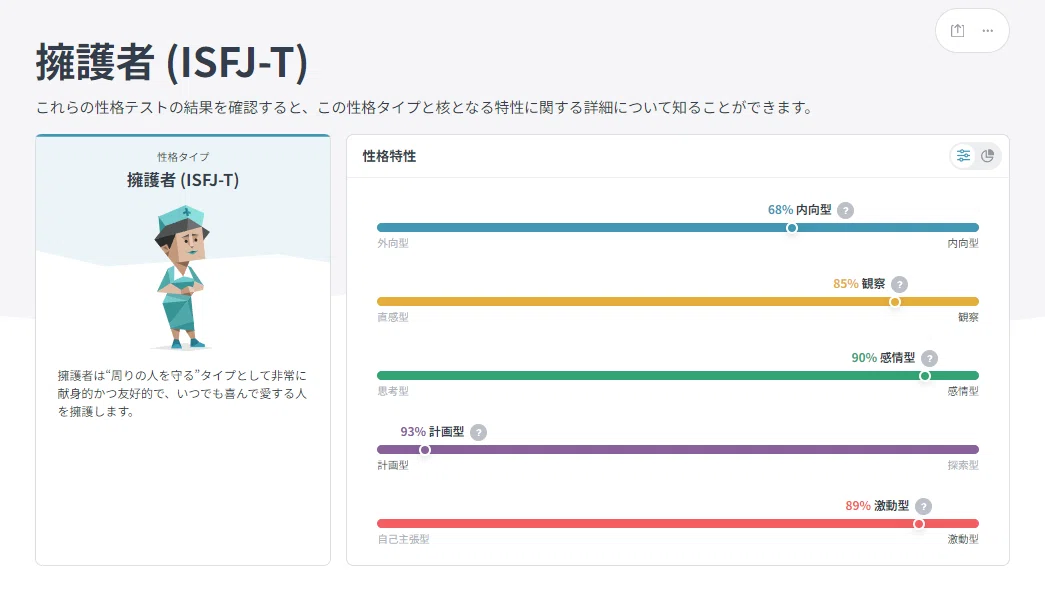Click the yellow 観察 slider handle
Image resolution: width=1045 pixels, height=595 pixels.
895,302
